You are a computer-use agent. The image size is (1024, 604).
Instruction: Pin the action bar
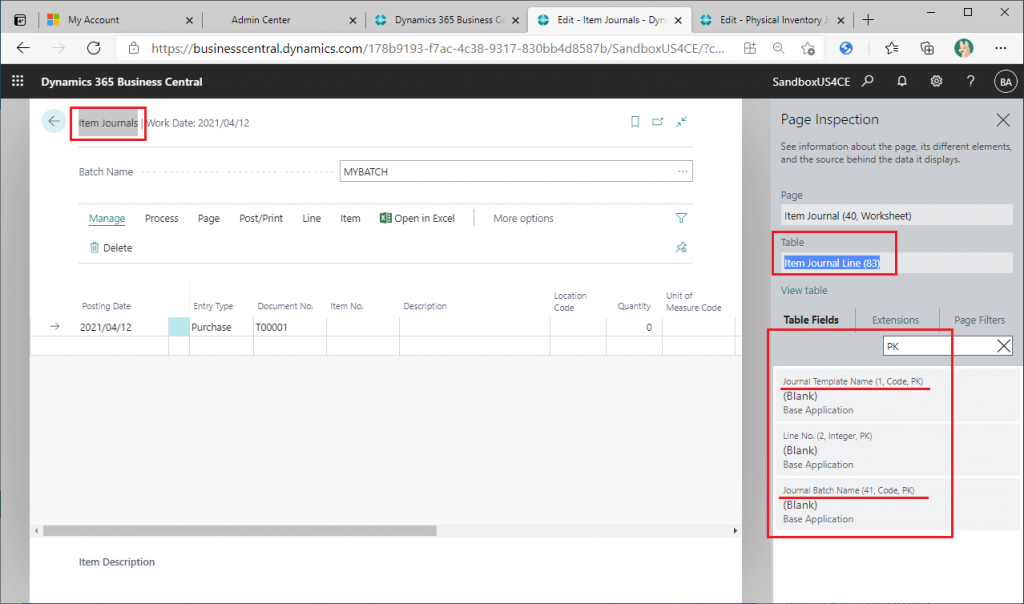point(681,247)
